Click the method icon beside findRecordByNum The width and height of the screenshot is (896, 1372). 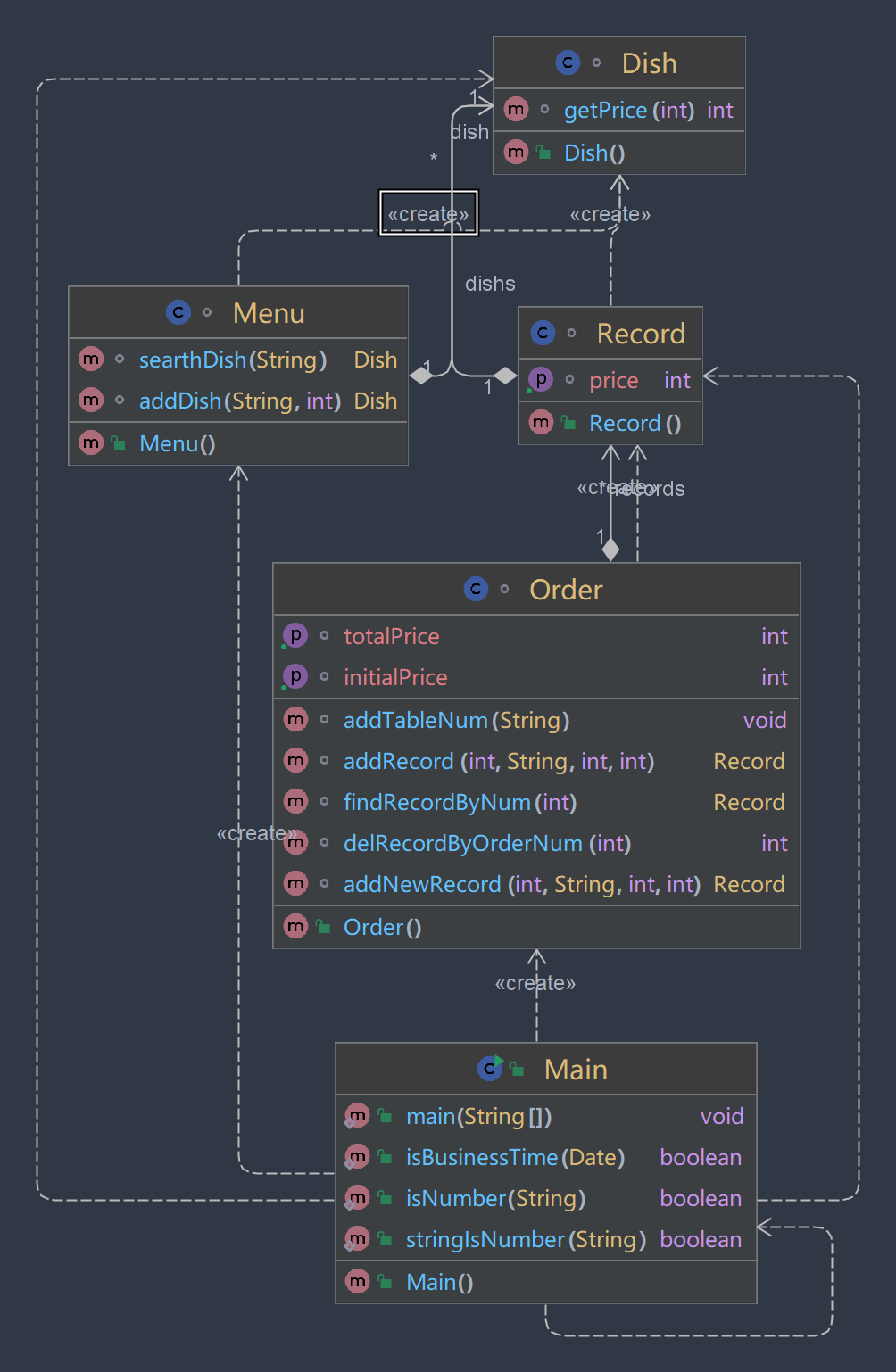(295, 801)
